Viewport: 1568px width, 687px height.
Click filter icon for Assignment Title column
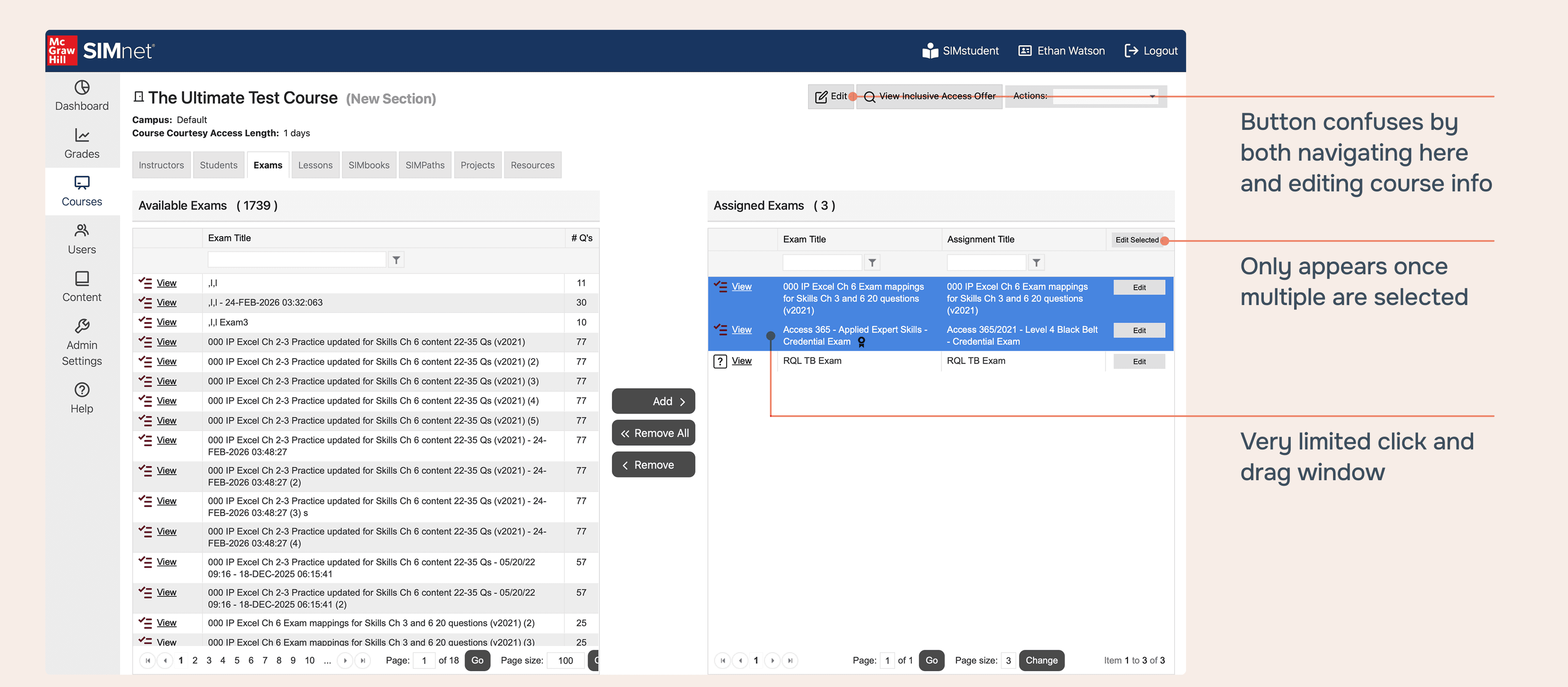(x=1036, y=263)
